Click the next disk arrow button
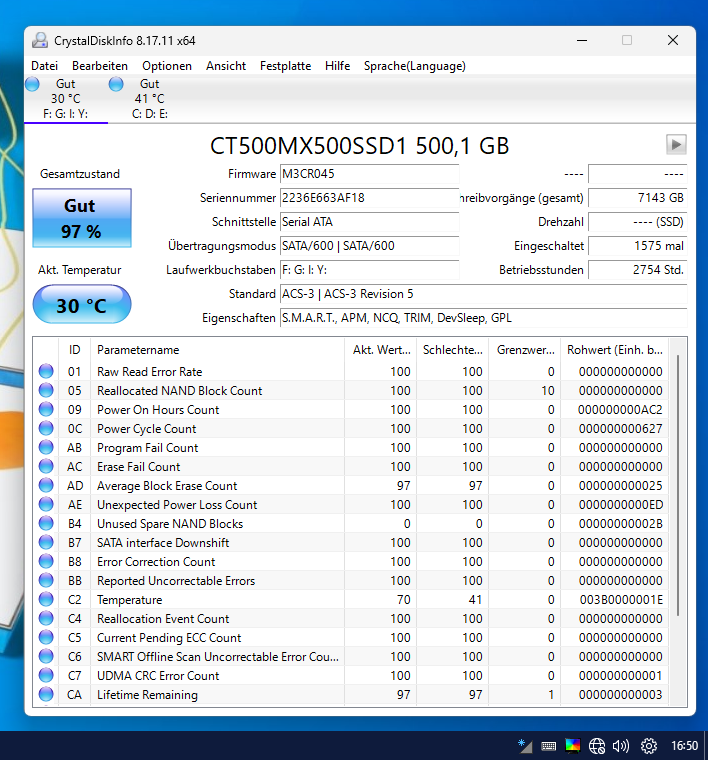This screenshot has width=708, height=760. pos(676,144)
